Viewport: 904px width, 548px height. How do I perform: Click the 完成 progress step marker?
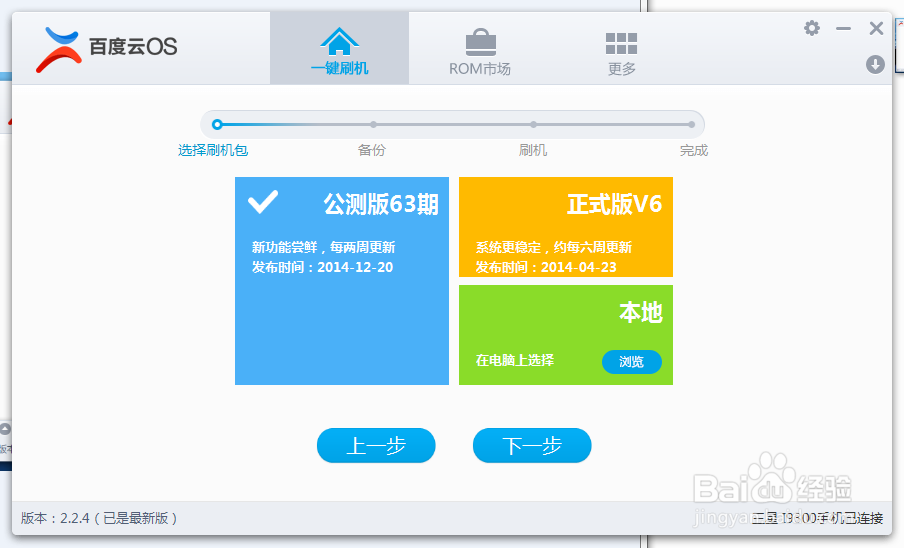(691, 124)
